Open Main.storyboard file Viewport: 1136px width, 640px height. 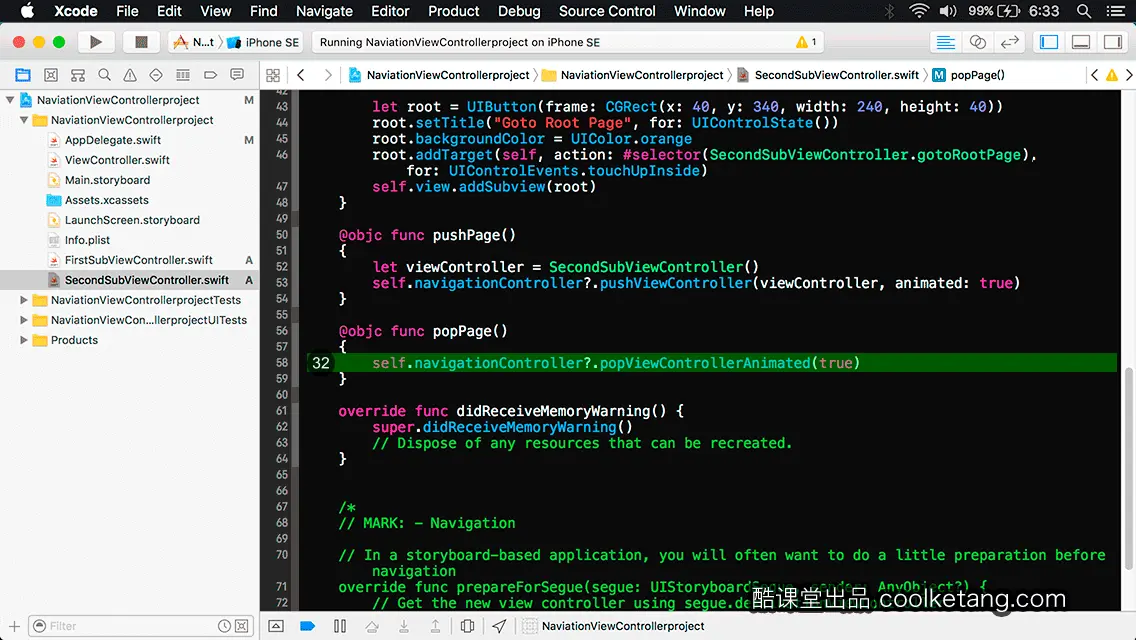(107, 180)
